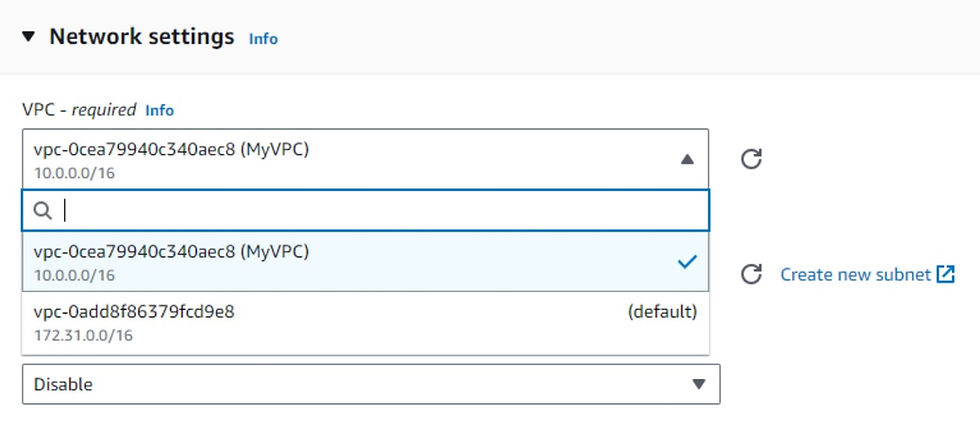Viewport: 980px width, 430px height.
Task: Click the external-link icon after Create new subnet
Action: 946,274
